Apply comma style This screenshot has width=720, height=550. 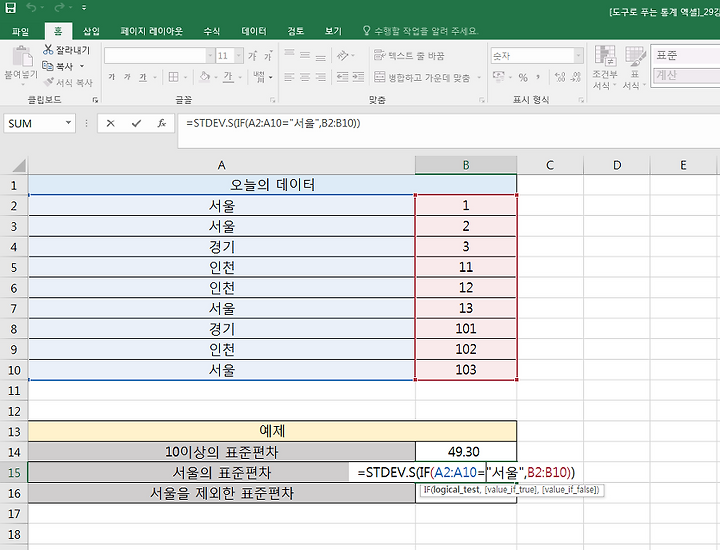click(x=538, y=77)
